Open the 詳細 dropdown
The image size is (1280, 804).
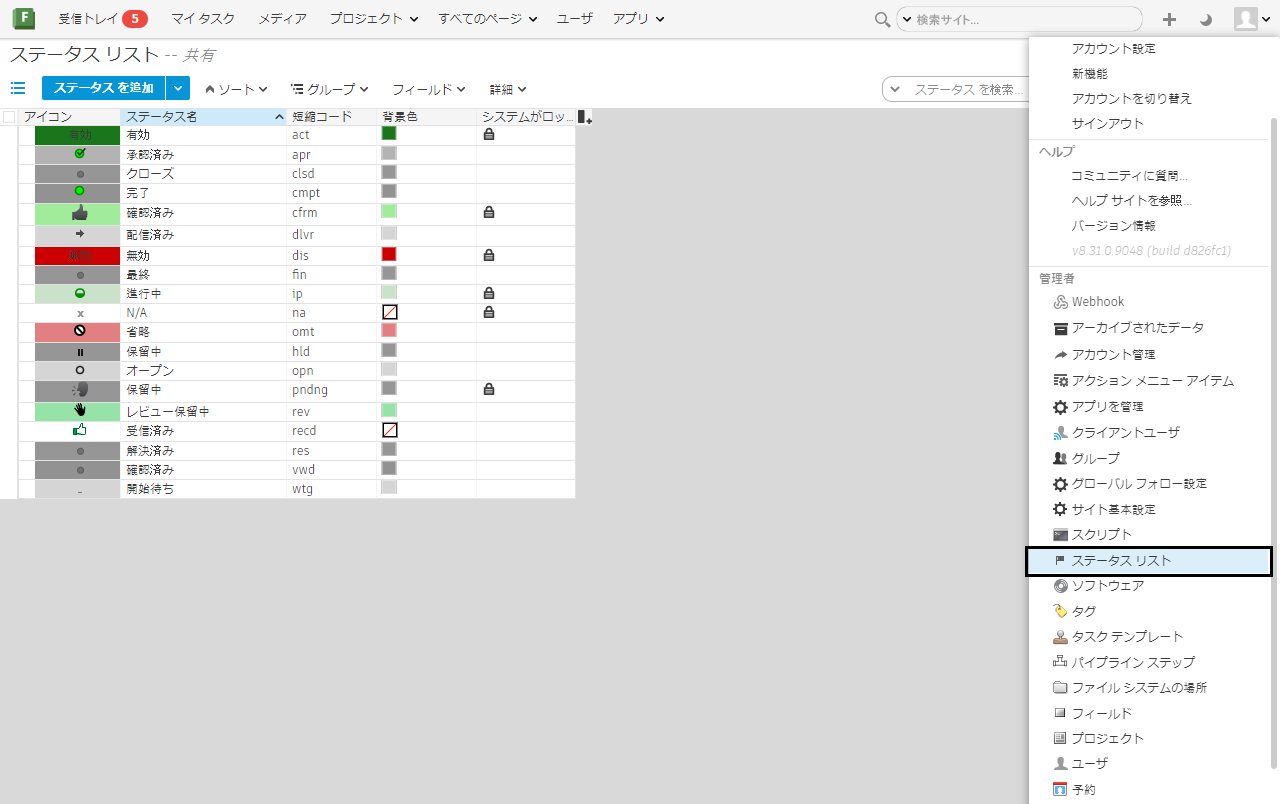coord(508,89)
